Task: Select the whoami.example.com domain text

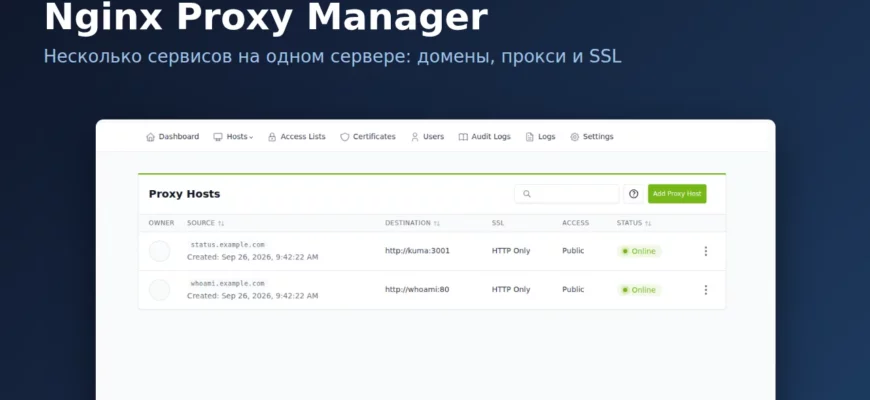Action: point(227,283)
